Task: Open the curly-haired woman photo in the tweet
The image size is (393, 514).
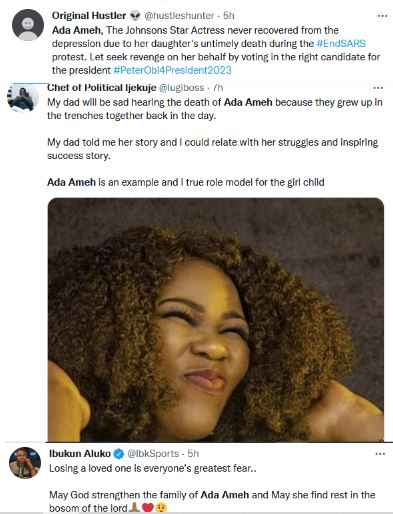Action: tap(216, 320)
